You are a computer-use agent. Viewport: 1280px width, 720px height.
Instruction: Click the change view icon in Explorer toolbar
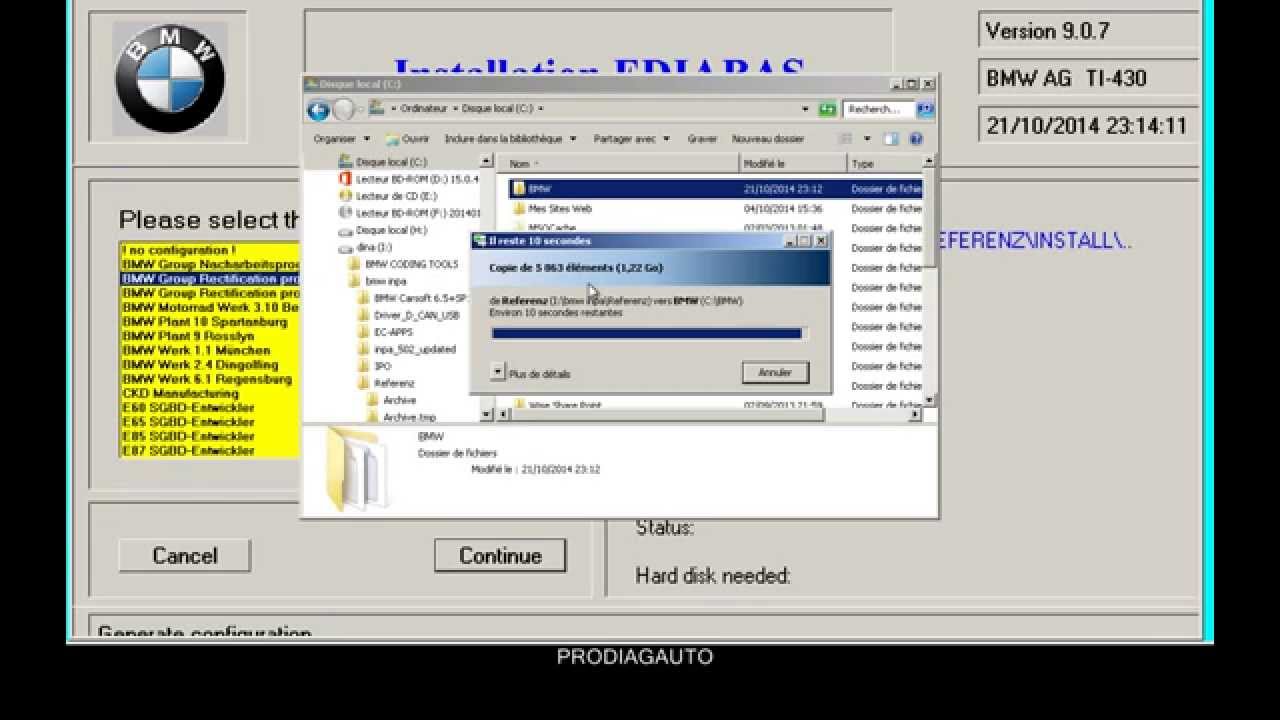coord(846,139)
